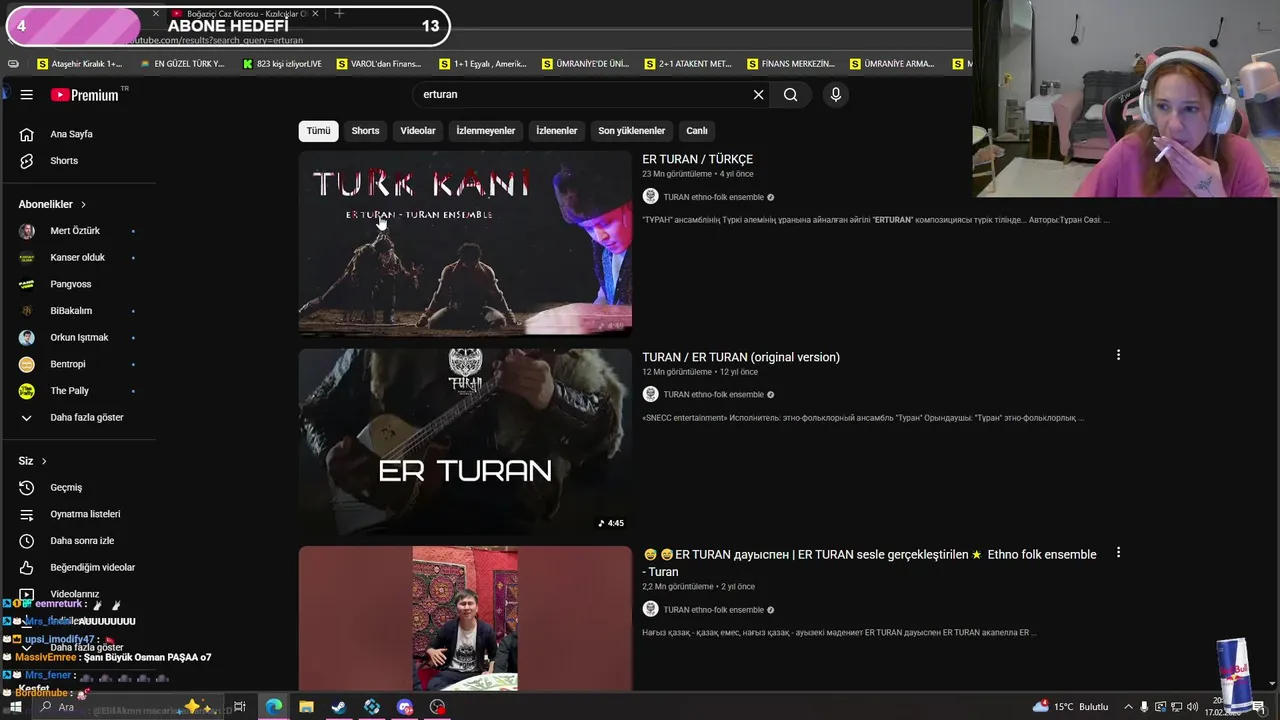Show hidden system tray icons
This screenshot has width=1280, height=720.
[1128, 707]
